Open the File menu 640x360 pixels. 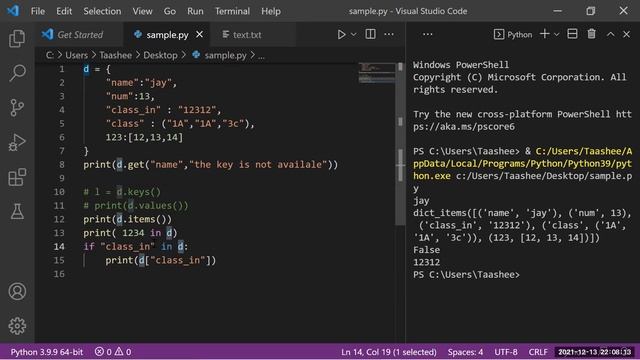[38, 11]
